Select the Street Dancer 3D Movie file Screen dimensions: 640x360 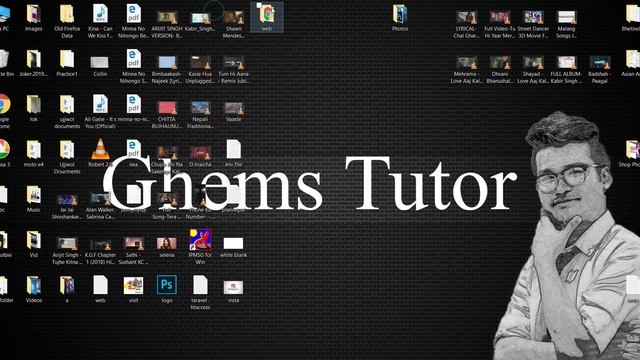tap(533, 17)
